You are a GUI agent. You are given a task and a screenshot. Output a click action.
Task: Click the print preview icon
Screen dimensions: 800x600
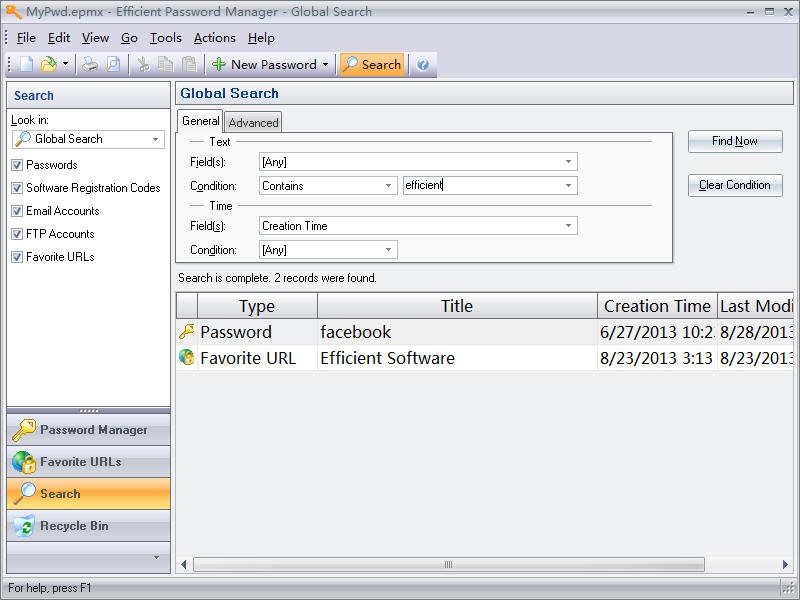tap(113, 65)
